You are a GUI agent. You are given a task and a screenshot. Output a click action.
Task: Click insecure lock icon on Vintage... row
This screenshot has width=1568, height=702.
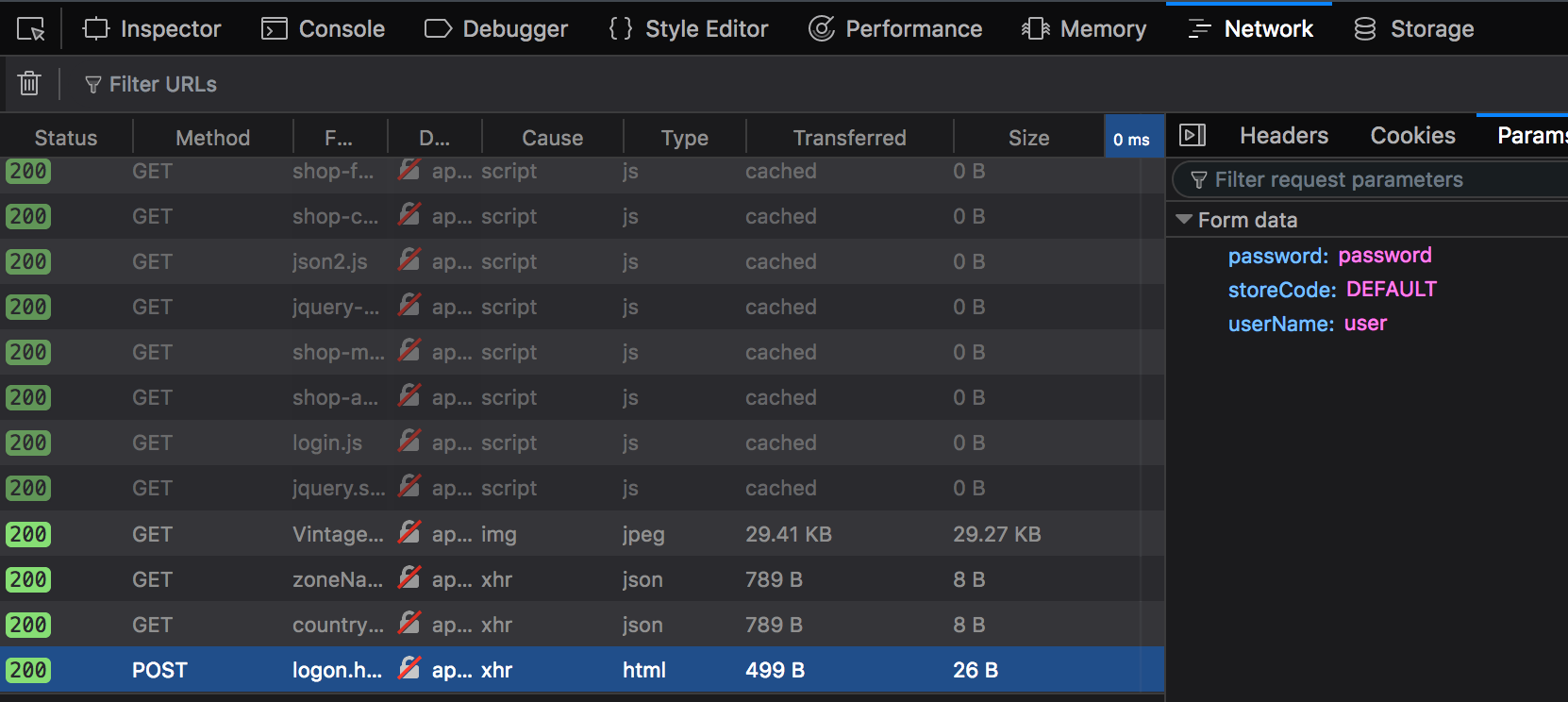pyautogui.click(x=409, y=532)
